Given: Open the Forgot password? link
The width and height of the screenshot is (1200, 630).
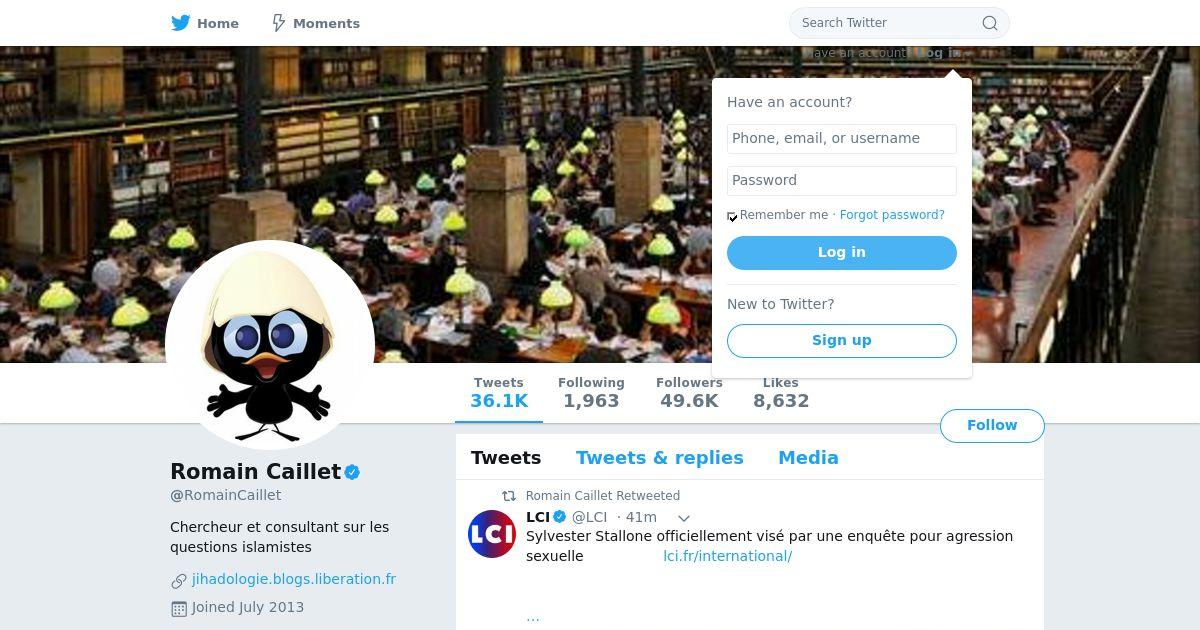Looking at the screenshot, I should point(892,215).
